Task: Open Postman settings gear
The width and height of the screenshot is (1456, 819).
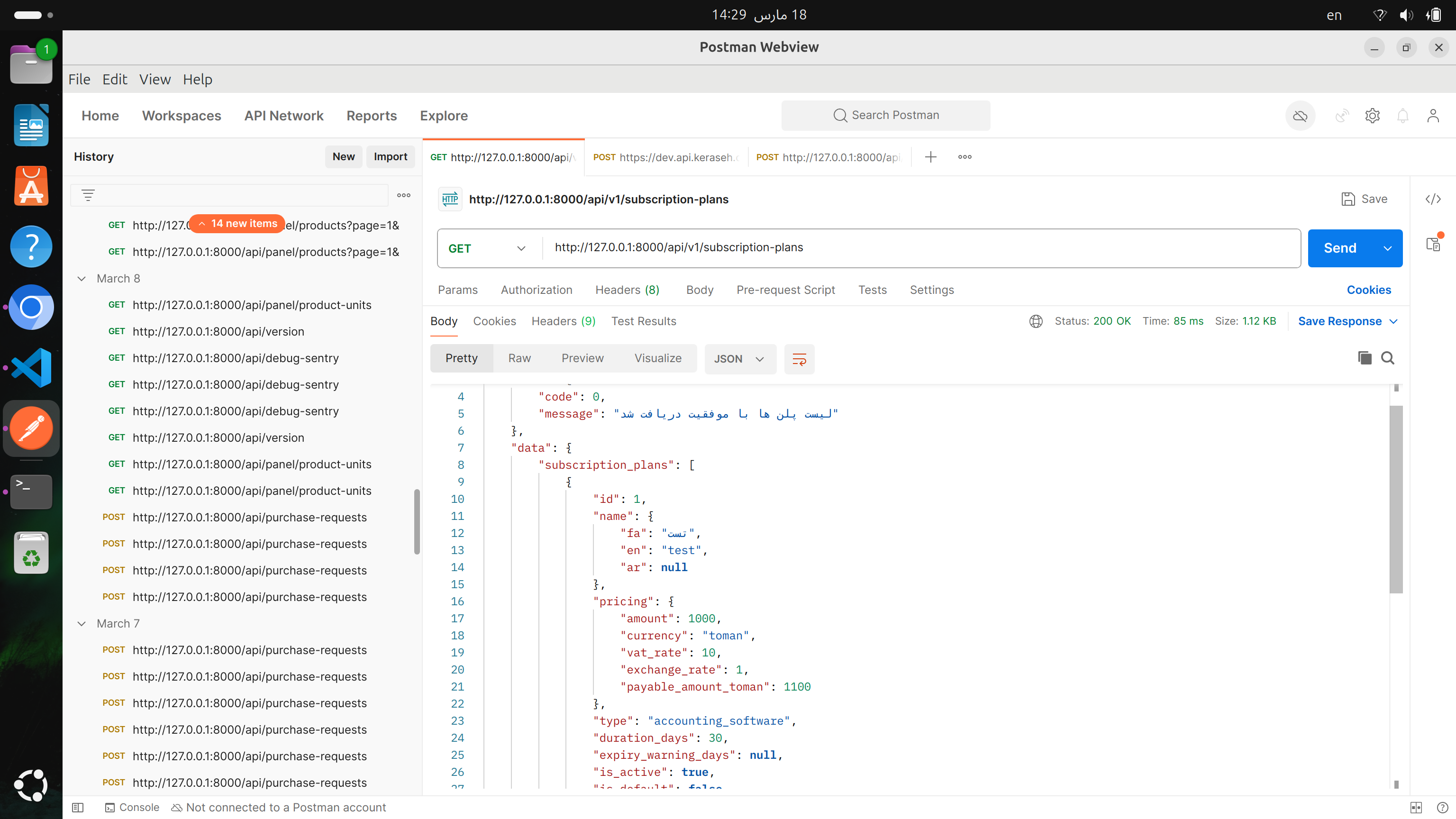Action: click(x=1373, y=116)
